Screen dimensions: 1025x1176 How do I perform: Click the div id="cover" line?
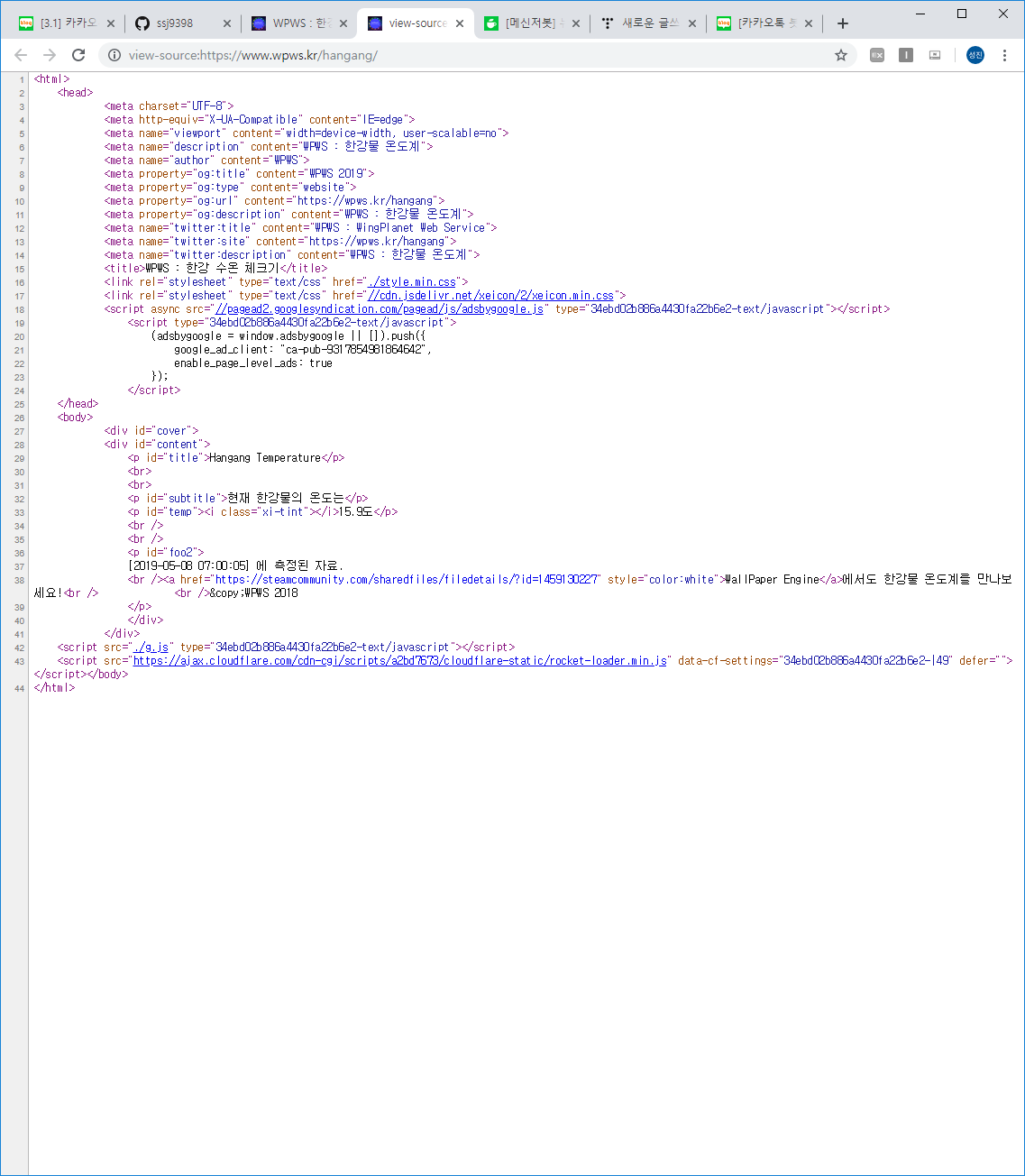[x=151, y=431]
